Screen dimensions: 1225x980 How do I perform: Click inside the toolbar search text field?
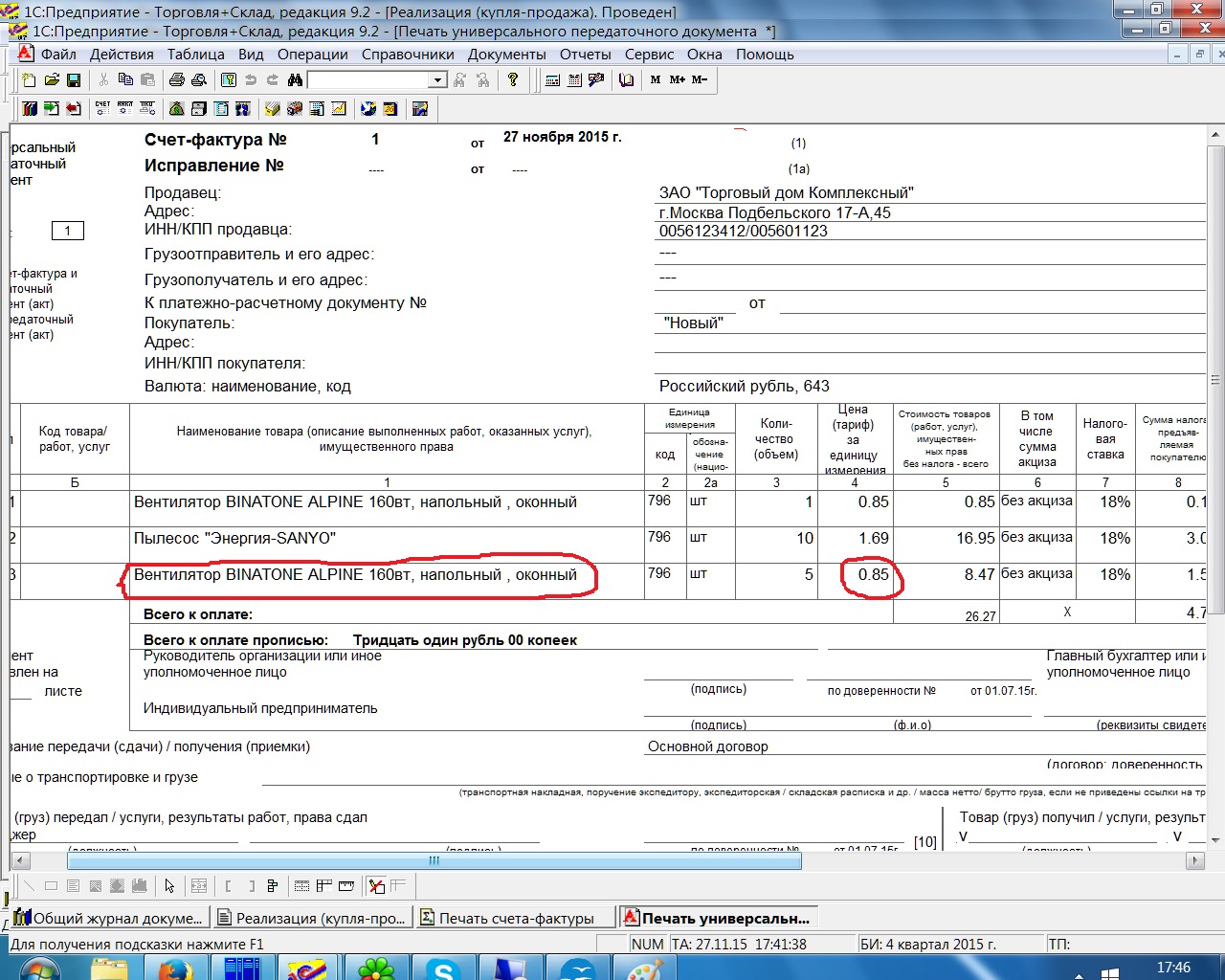click(x=367, y=80)
